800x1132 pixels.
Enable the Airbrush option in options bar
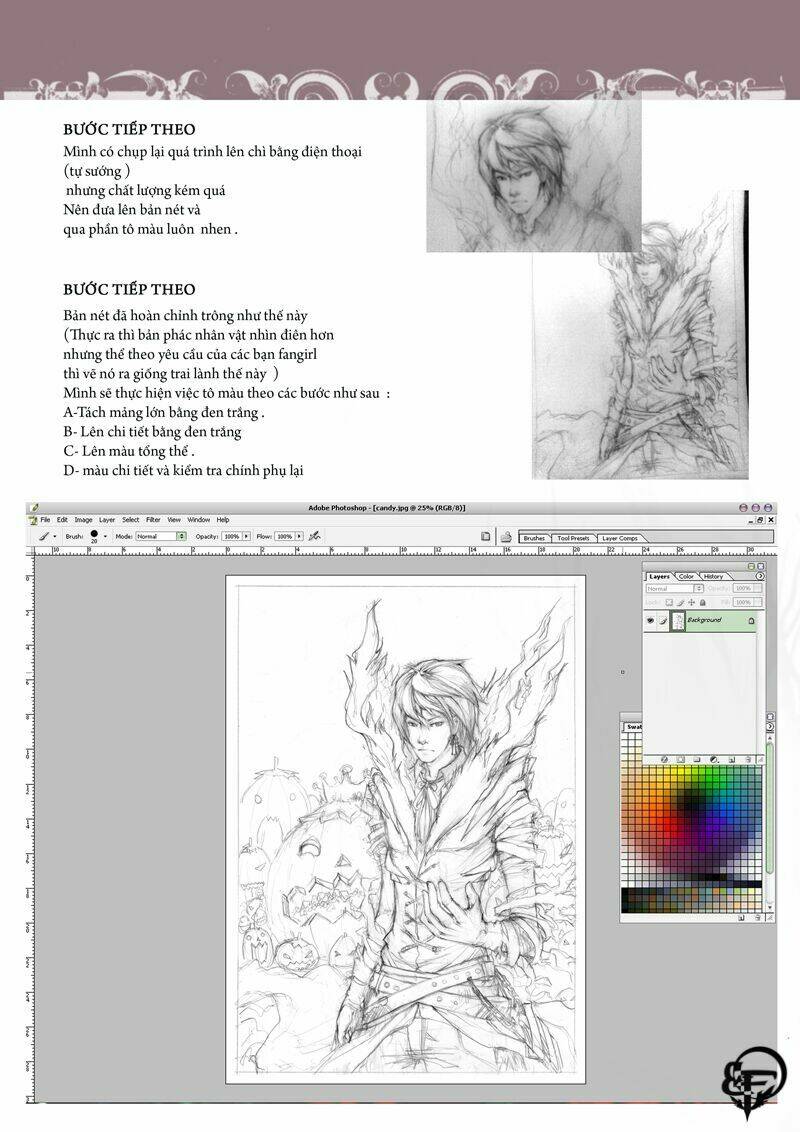click(315, 536)
